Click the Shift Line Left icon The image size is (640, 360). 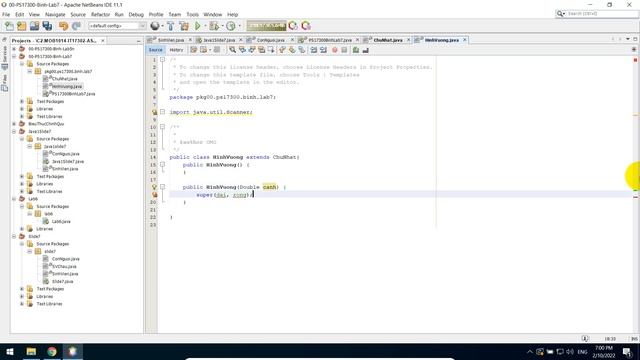(313, 50)
